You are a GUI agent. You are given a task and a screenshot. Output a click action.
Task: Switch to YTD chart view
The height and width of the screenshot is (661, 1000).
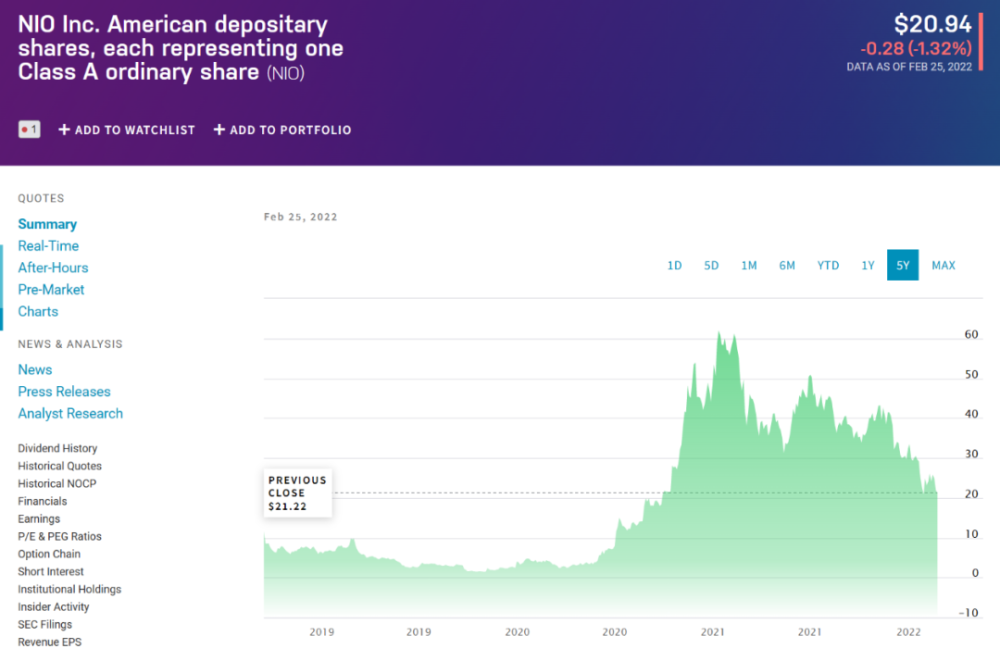(x=828, y=265)
